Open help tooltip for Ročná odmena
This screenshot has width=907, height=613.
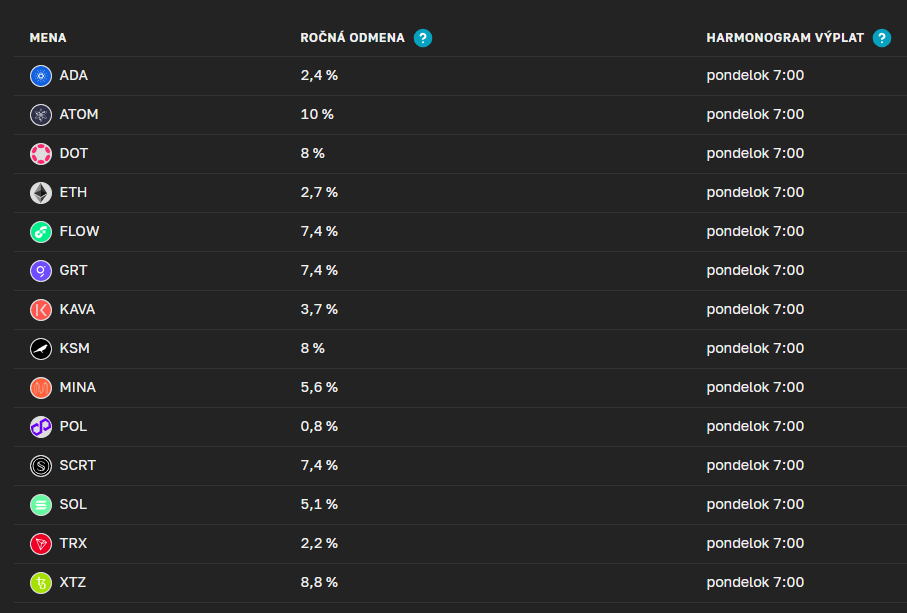click(x=423, y=38)
